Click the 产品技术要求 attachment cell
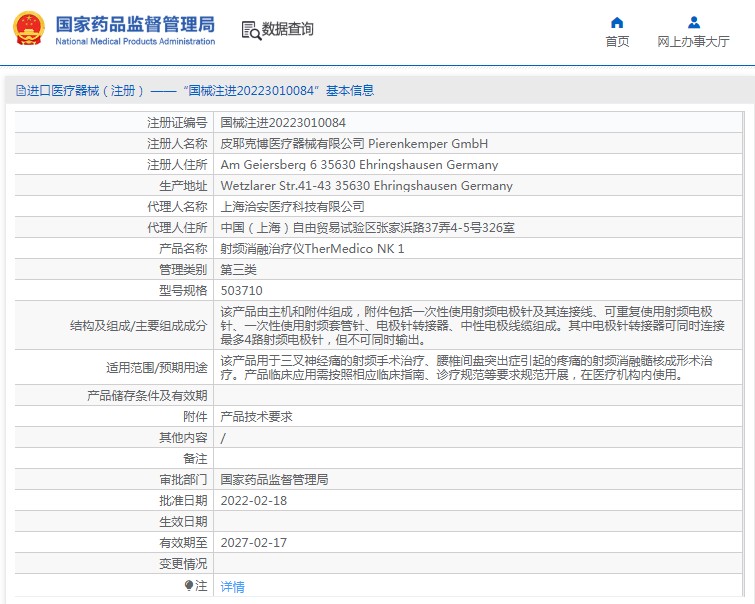Screen dimensions: 755x604 coord(256,417)
